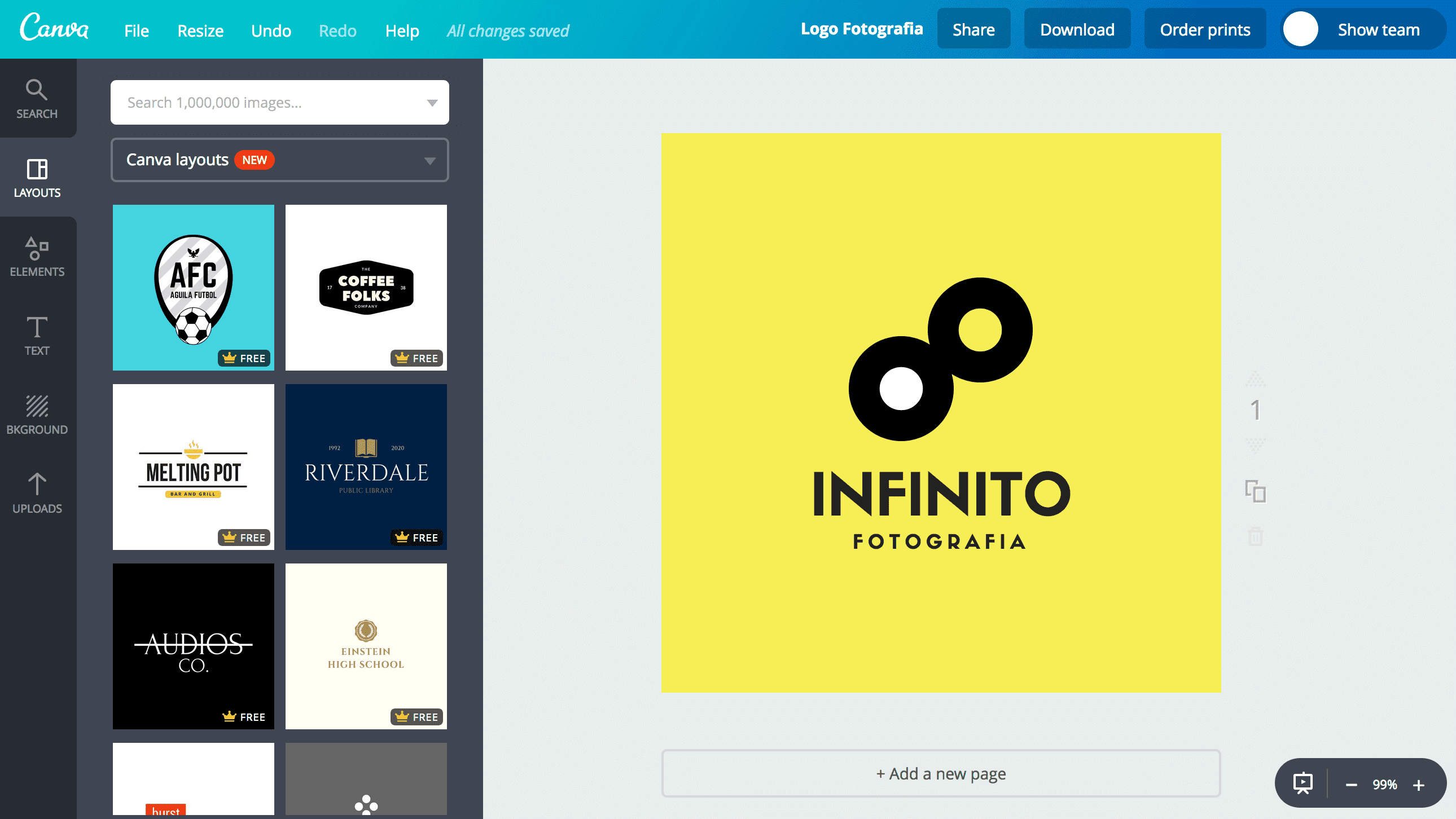Open the File menu
Screen dimensions: 1456x819
(x=136, y=30)
